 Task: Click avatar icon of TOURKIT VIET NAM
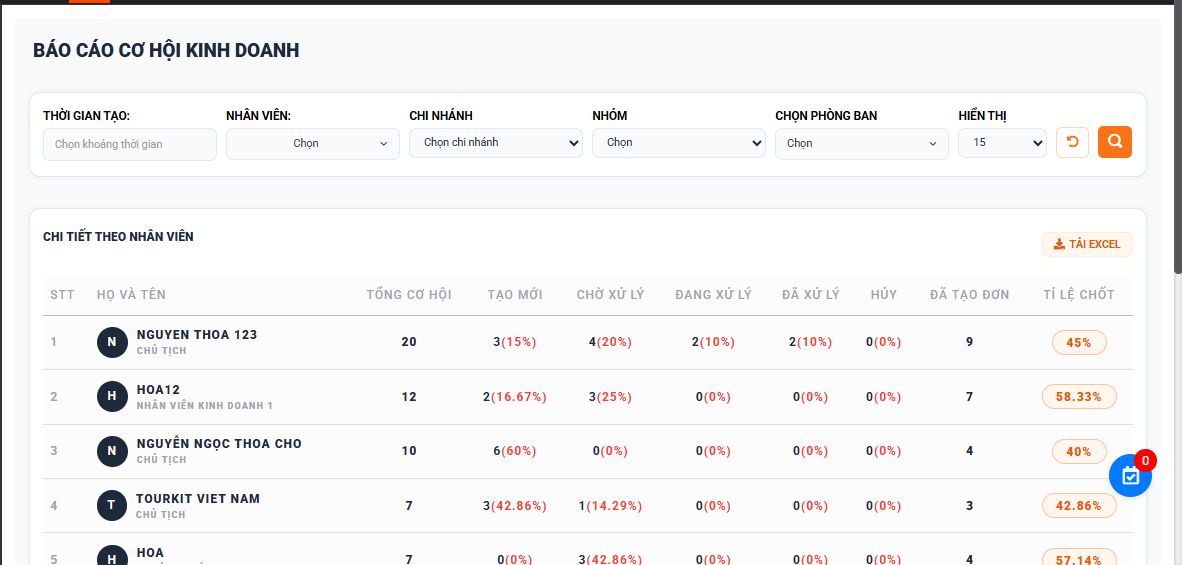[112, 506]
